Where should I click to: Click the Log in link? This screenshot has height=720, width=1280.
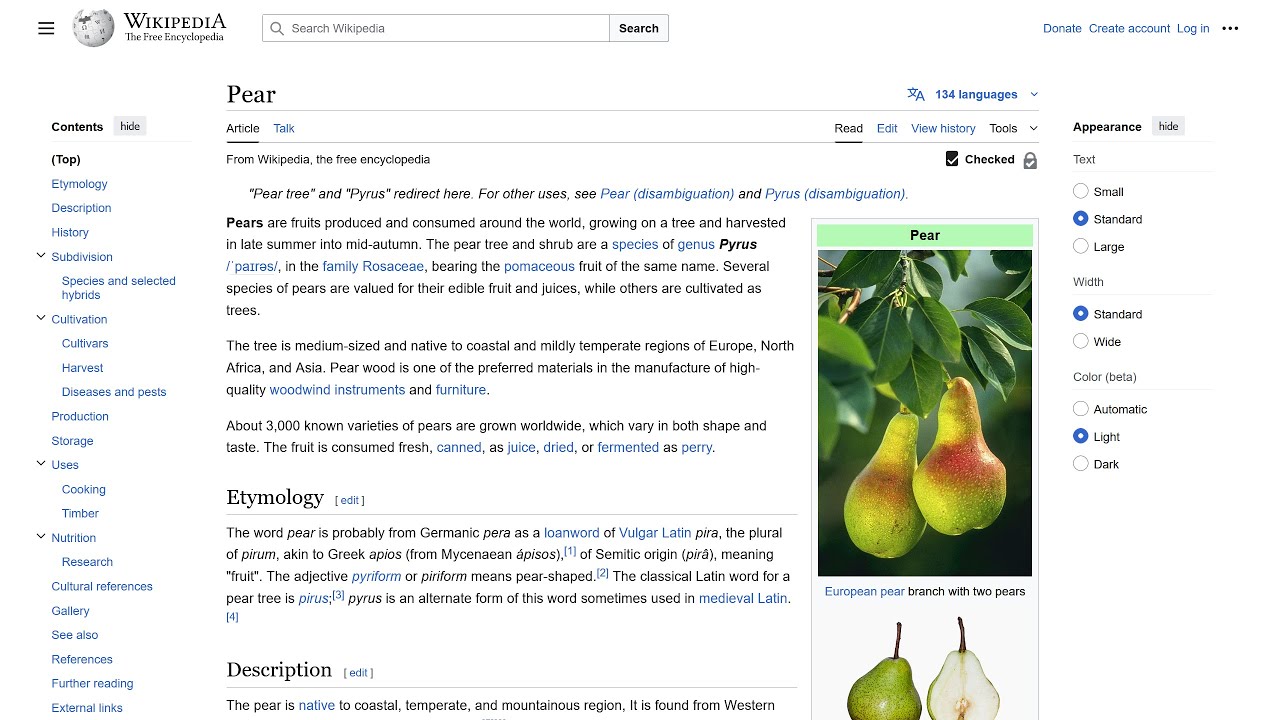tap(1193, 28)
